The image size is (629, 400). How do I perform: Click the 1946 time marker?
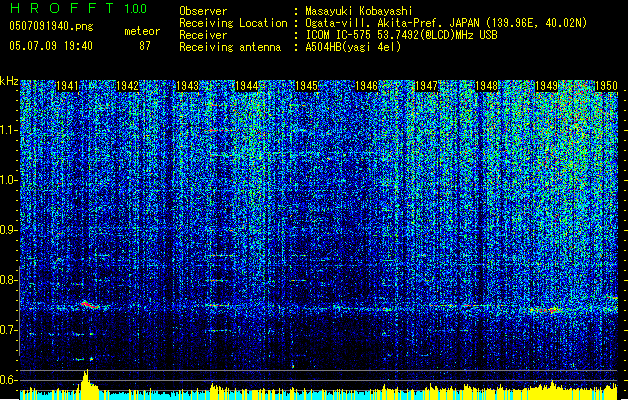tap(366, 86)
